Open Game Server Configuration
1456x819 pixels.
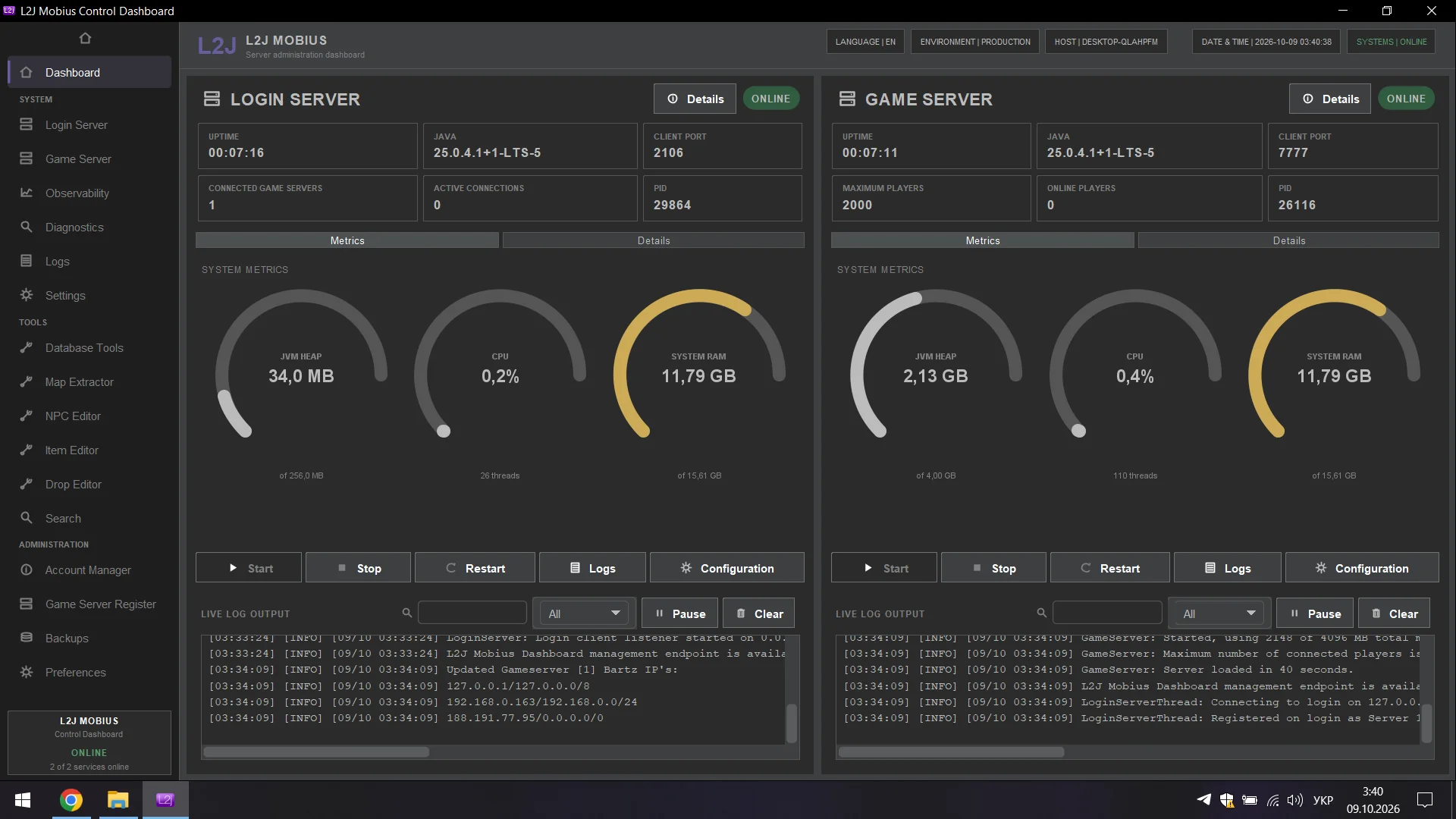1362,568
